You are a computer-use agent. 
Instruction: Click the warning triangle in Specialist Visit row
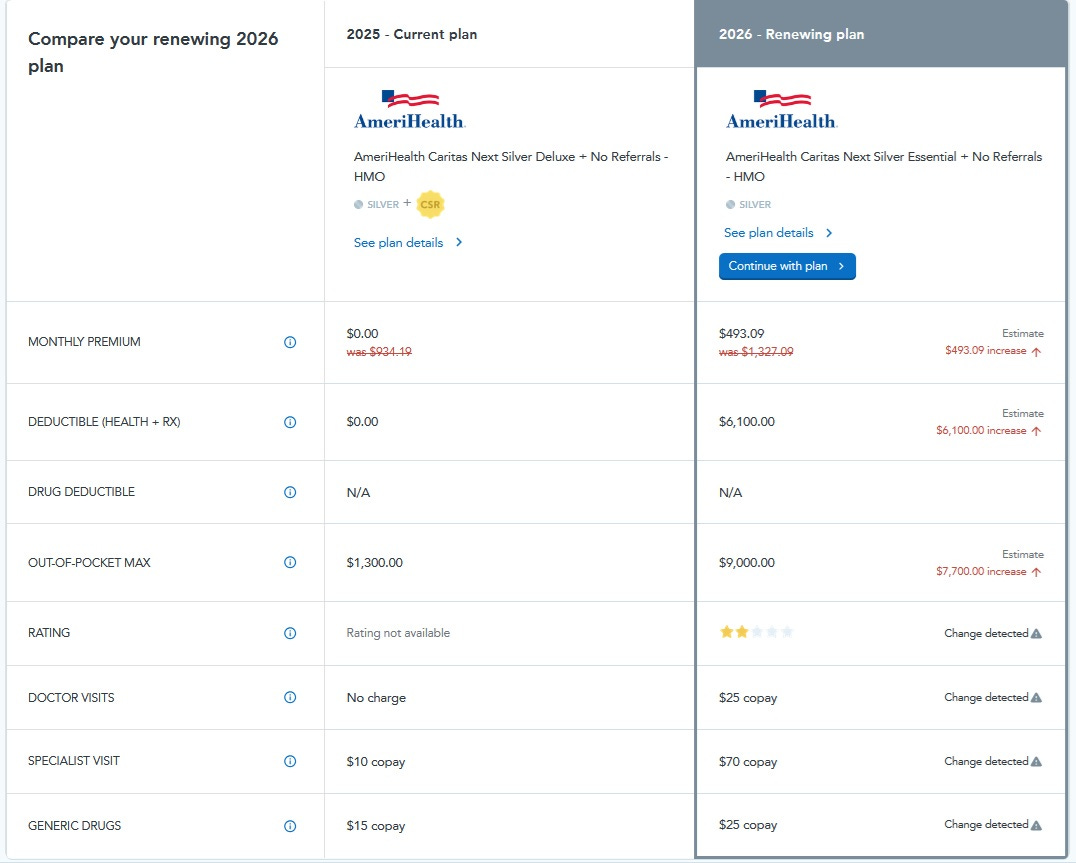tap(1036, 761)
